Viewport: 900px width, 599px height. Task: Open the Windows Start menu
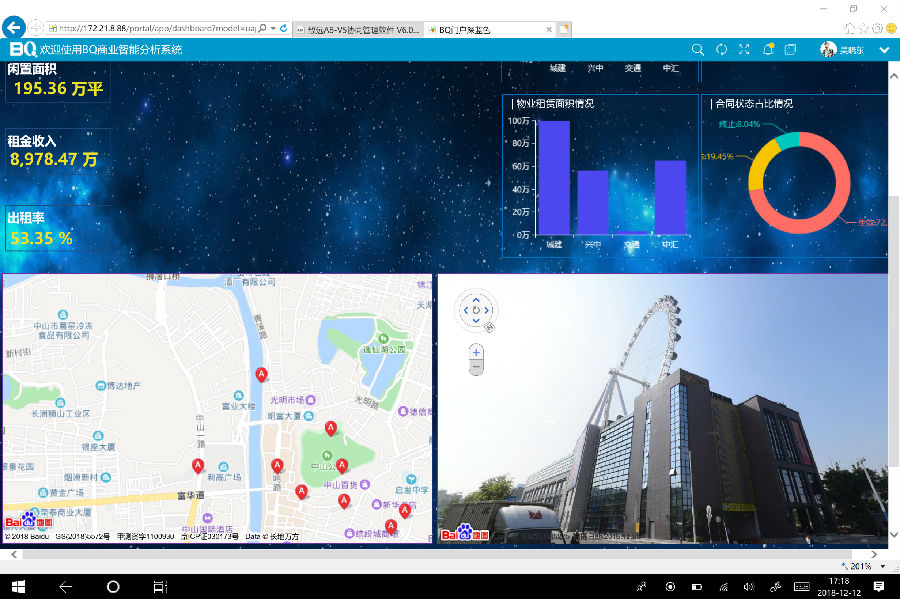pyautogui.click(x=17, y=586)
